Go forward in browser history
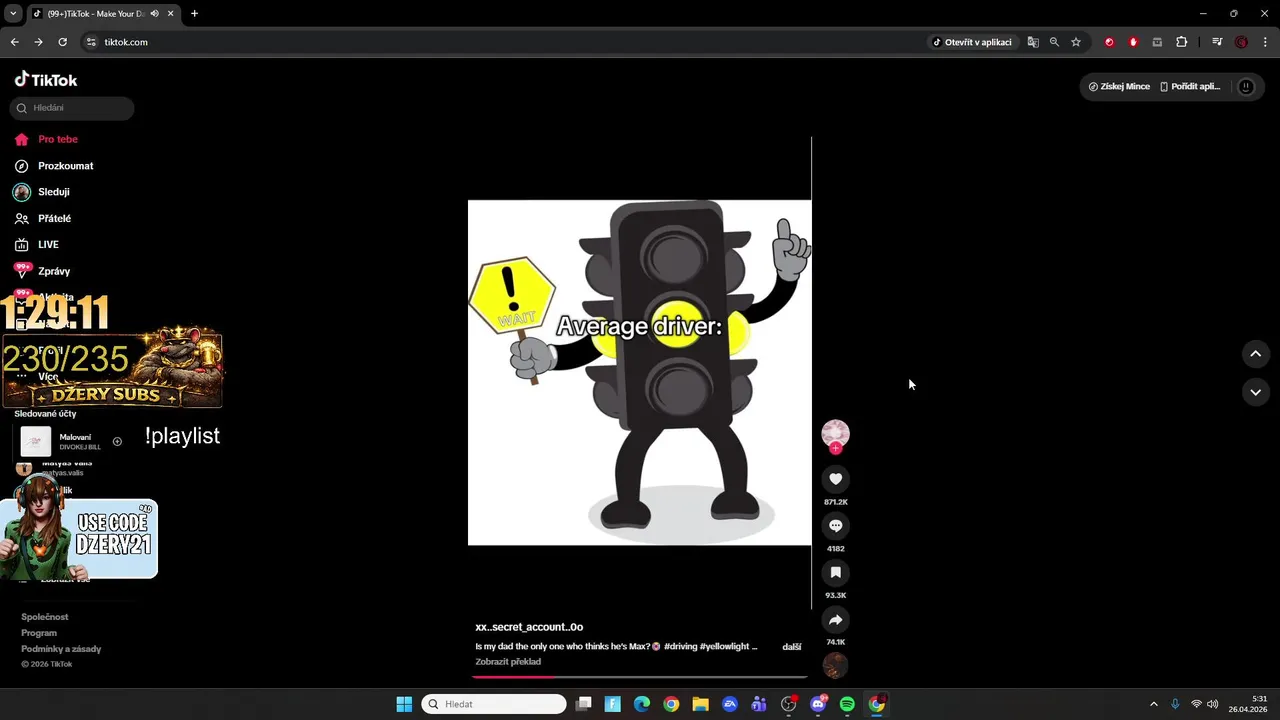This screenshot has height=720, width=1280. [x=38, y=42]
